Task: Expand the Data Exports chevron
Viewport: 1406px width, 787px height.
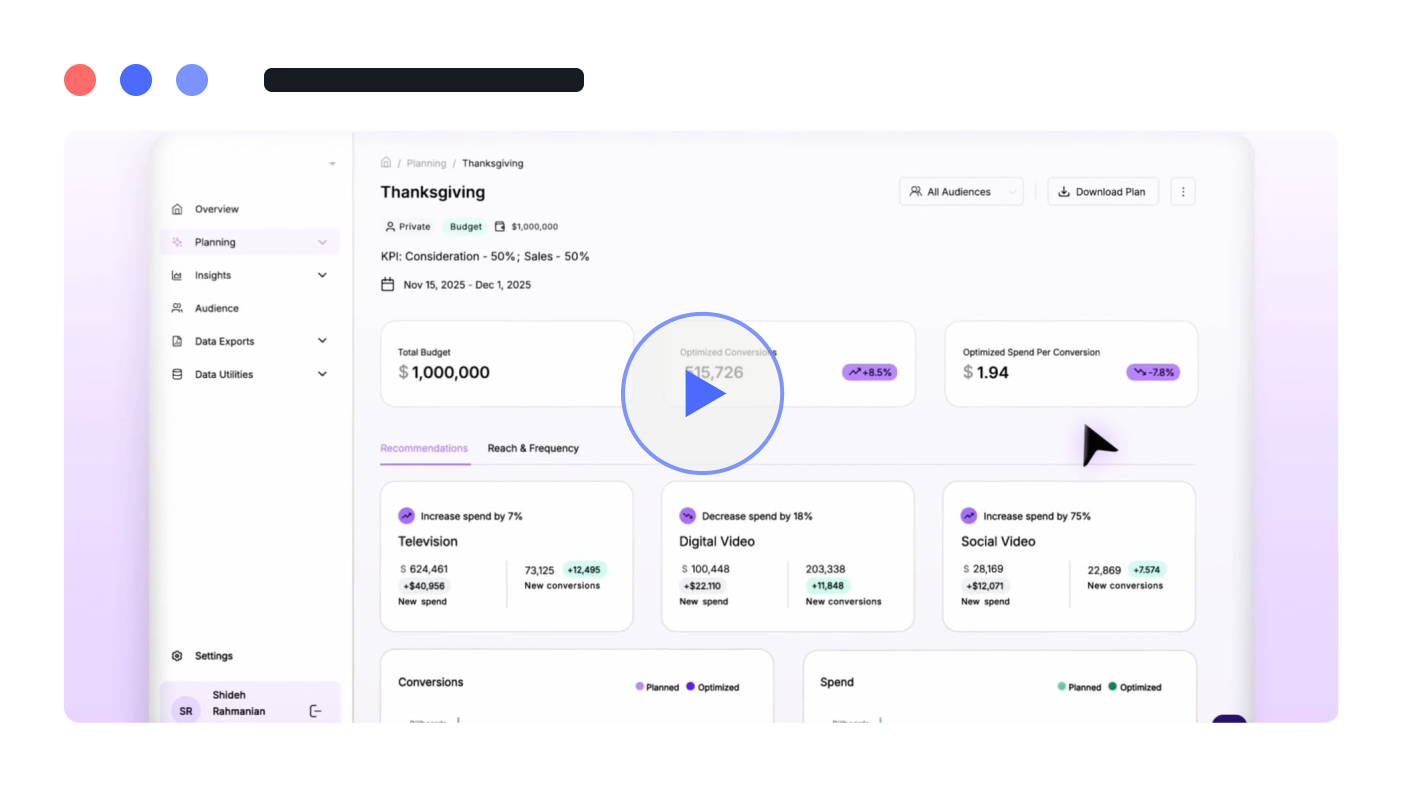Action: [322, 341]
